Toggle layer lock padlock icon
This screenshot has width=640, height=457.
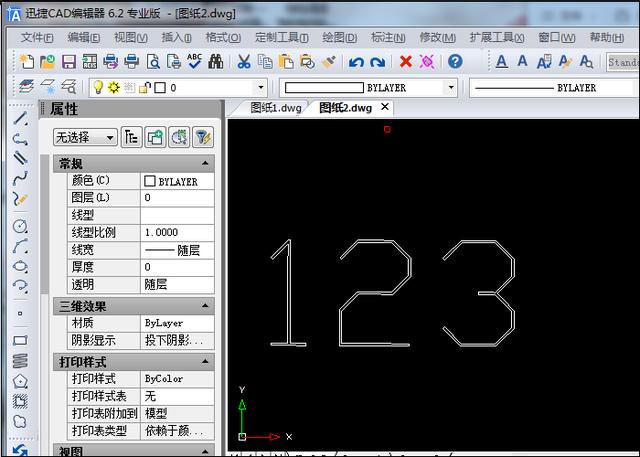144,87
